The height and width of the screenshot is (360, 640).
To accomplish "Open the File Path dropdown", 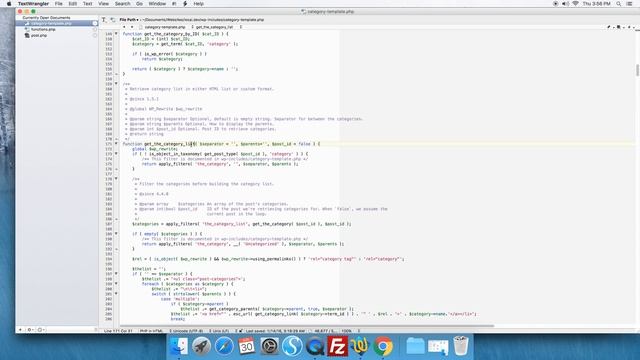I will pos(129,20).
